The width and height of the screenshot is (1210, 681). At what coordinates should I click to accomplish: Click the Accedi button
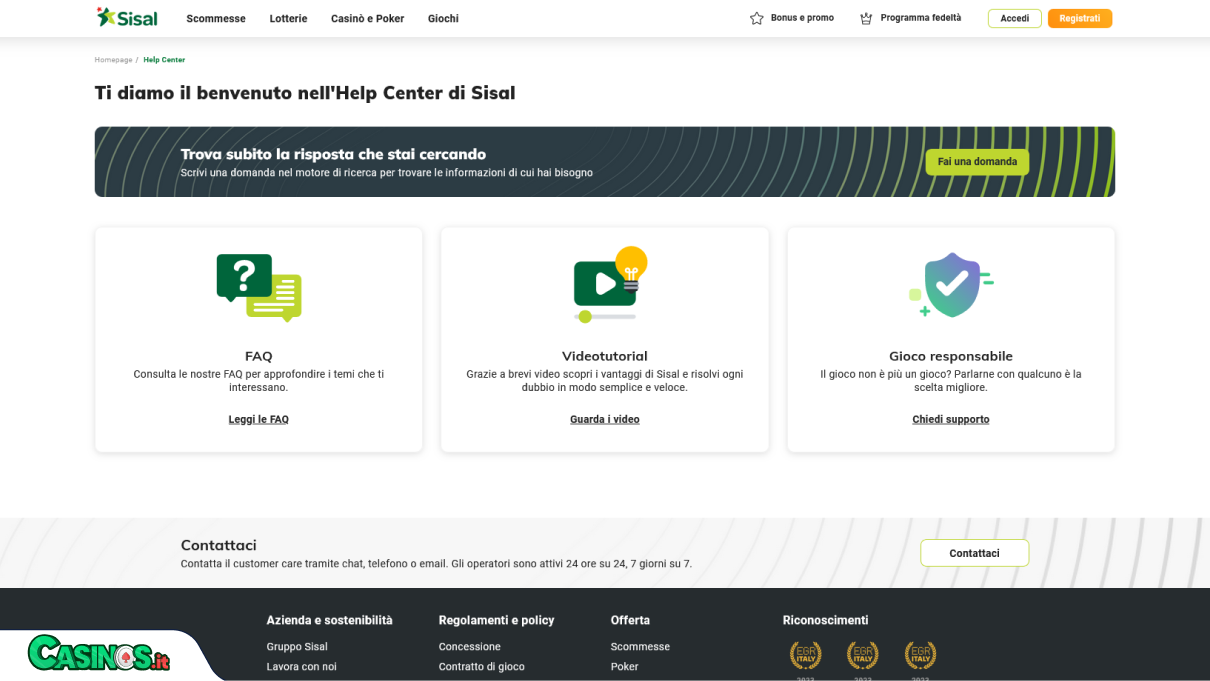point(1015,18)
